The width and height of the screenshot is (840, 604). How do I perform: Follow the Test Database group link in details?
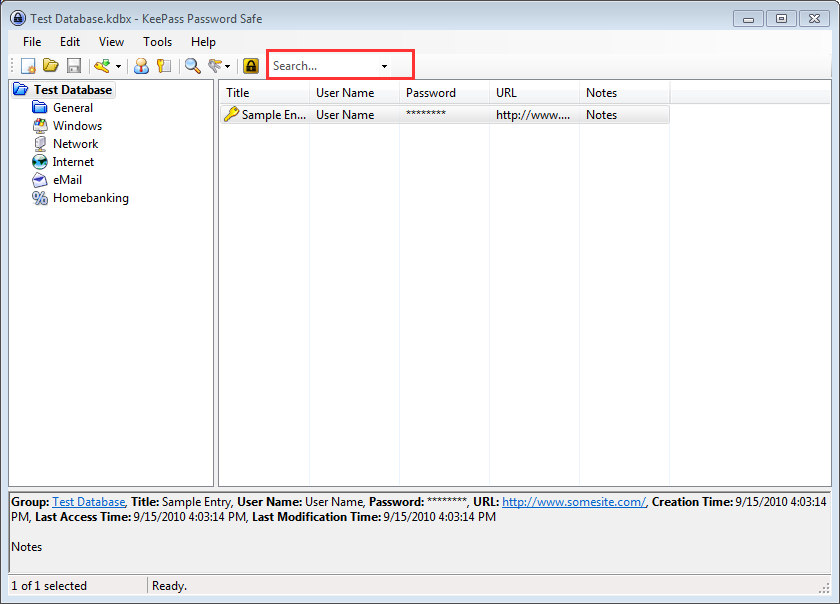point(88,502)
